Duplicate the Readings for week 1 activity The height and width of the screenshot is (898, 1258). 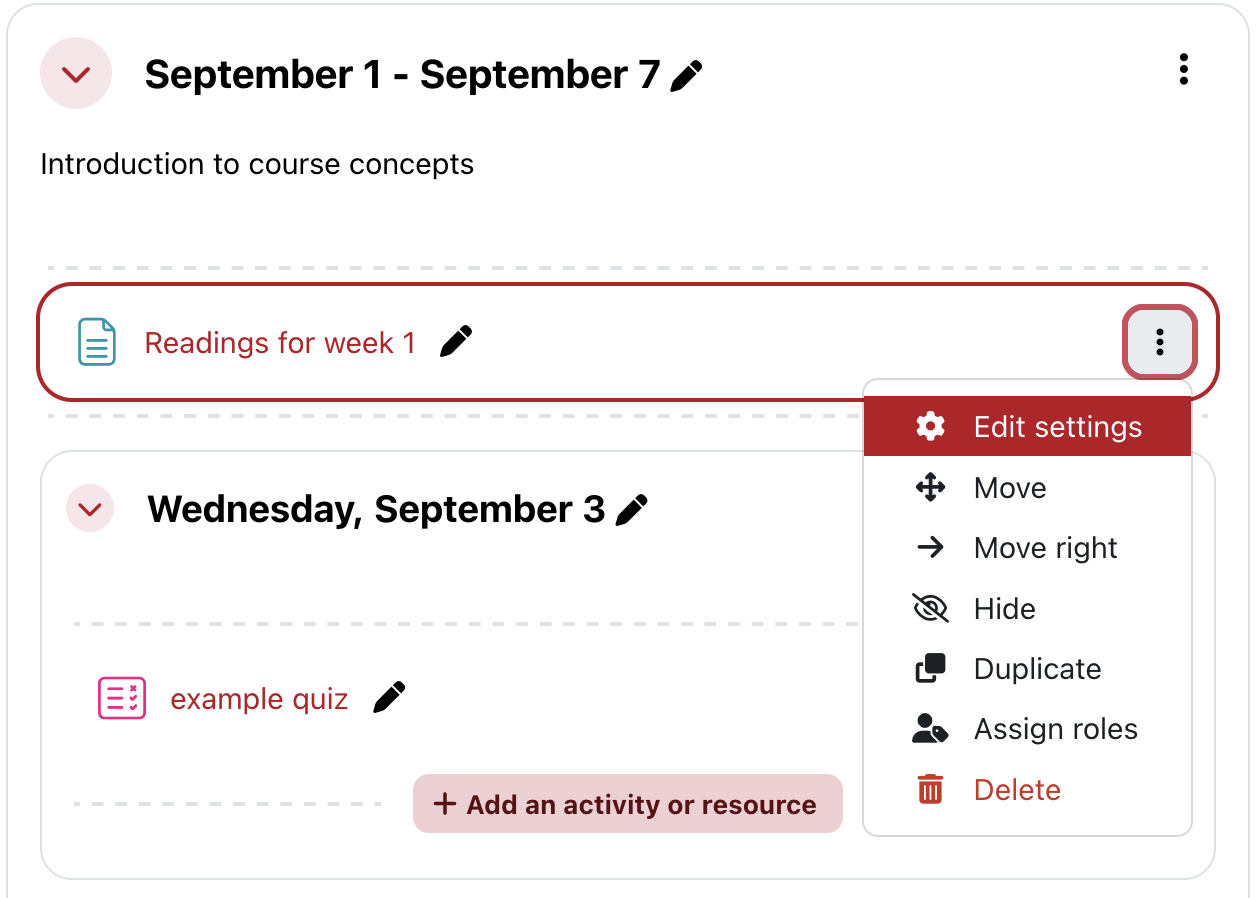tap(1037, 669)
